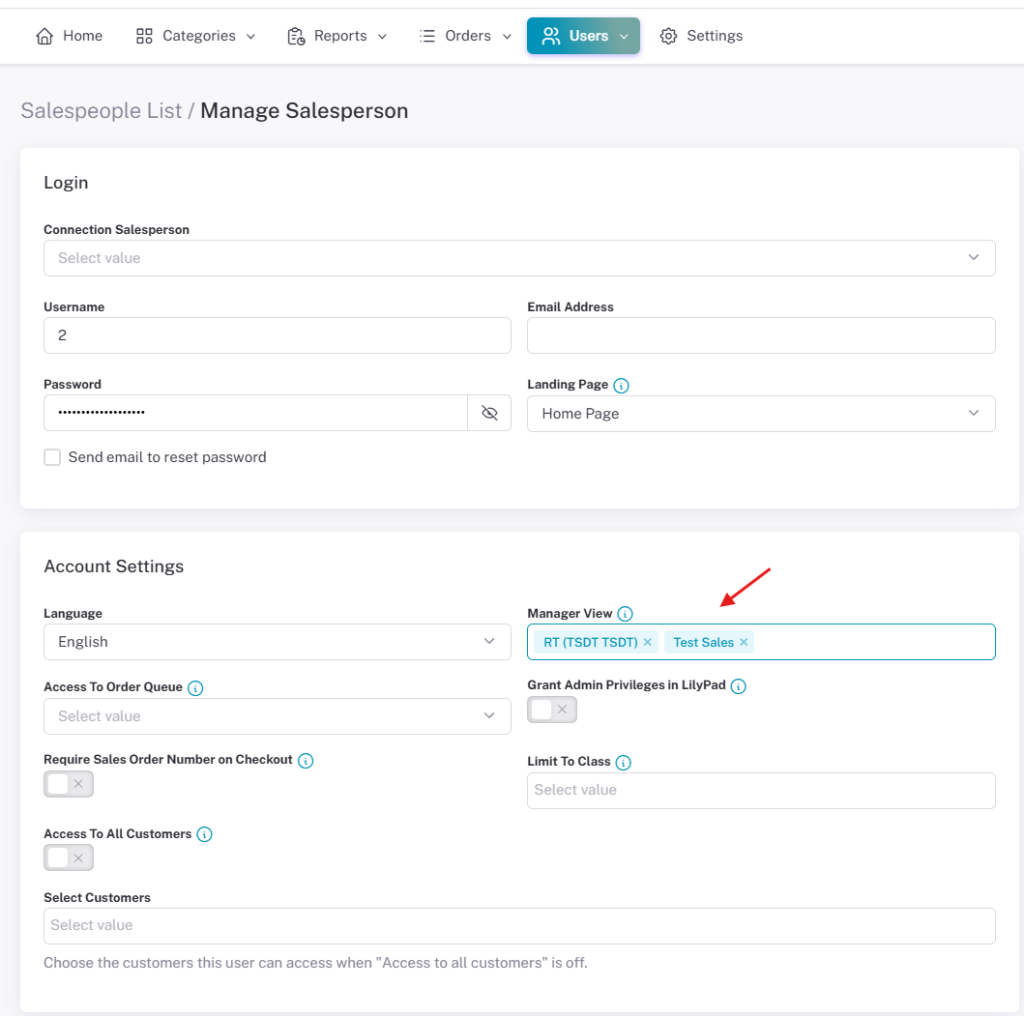The height and width of the screenshot is (1016, 1024).
Task: Click the Login section heading
Action: pyautogui.click(x=66, y=182)
